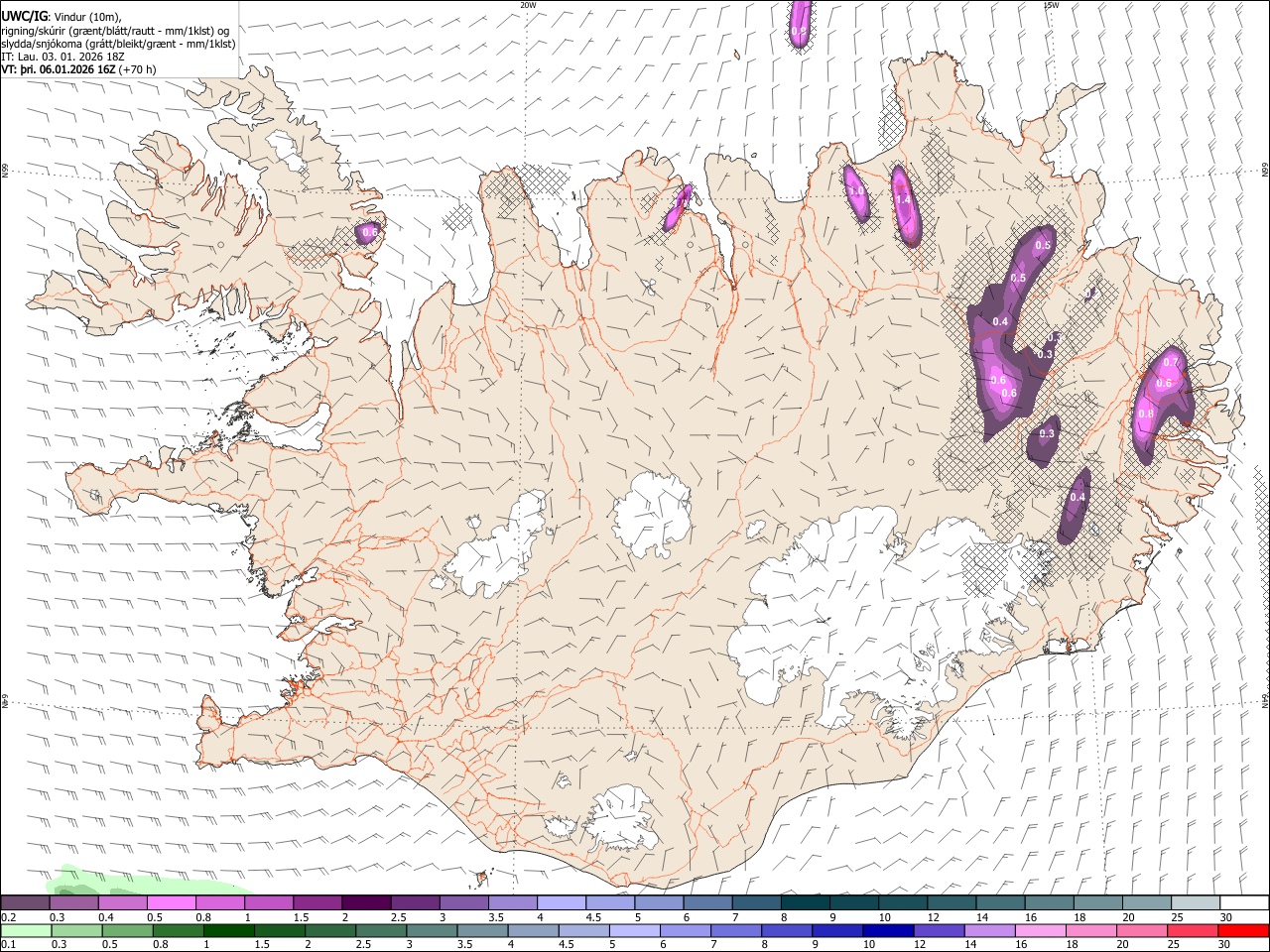1270x952 pixels.
Task: Click the '15W' longitude label
Action: (x=1051, y=4)
